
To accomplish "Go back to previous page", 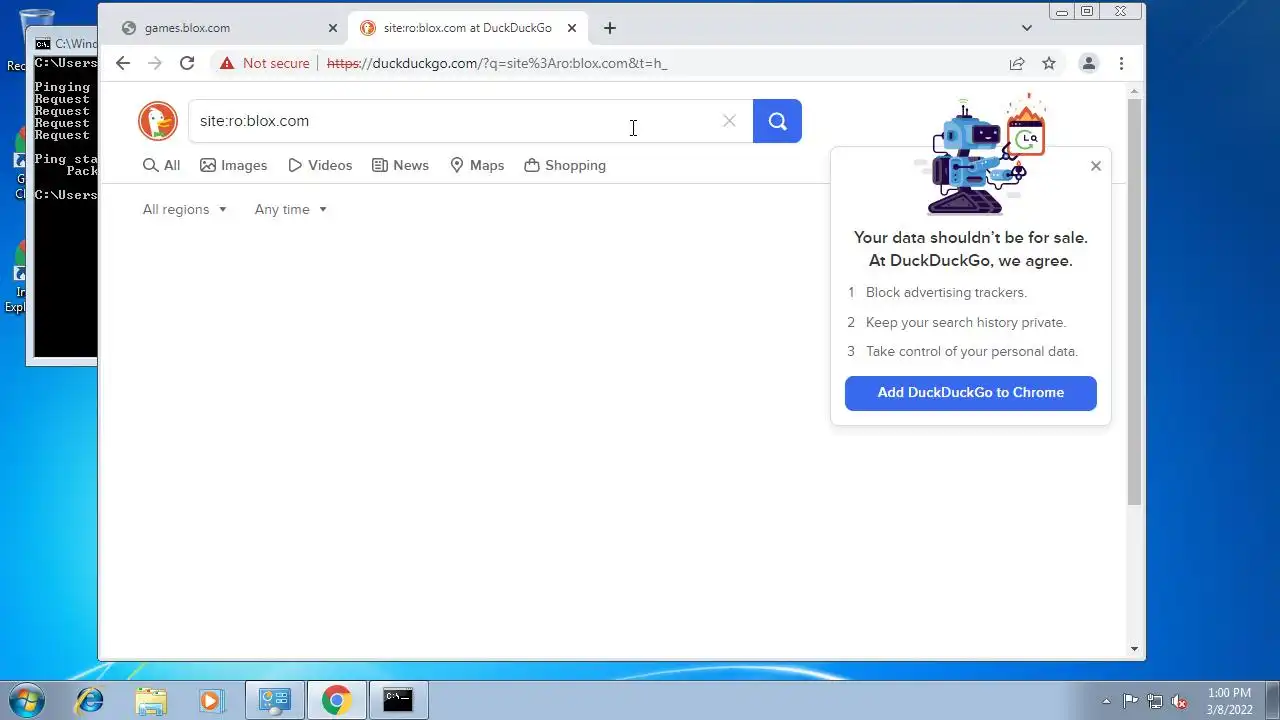I will (x=122, y=63).
